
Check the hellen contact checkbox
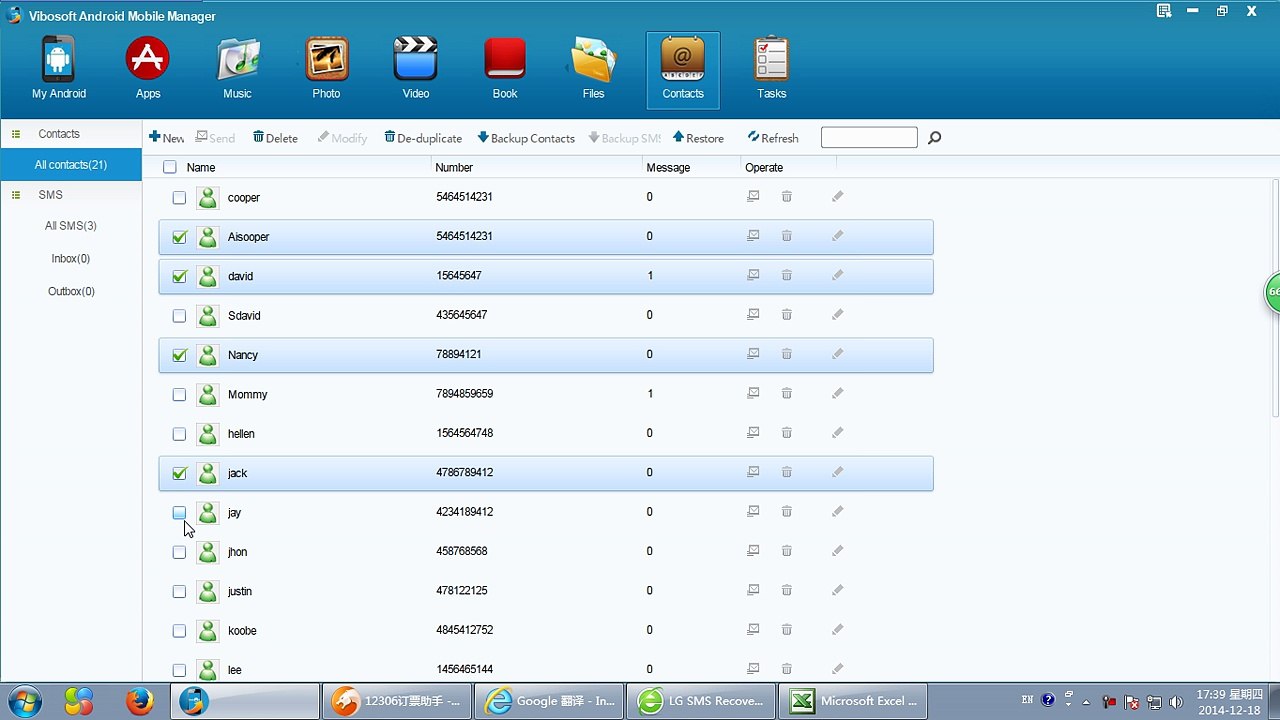coord(179,434)
